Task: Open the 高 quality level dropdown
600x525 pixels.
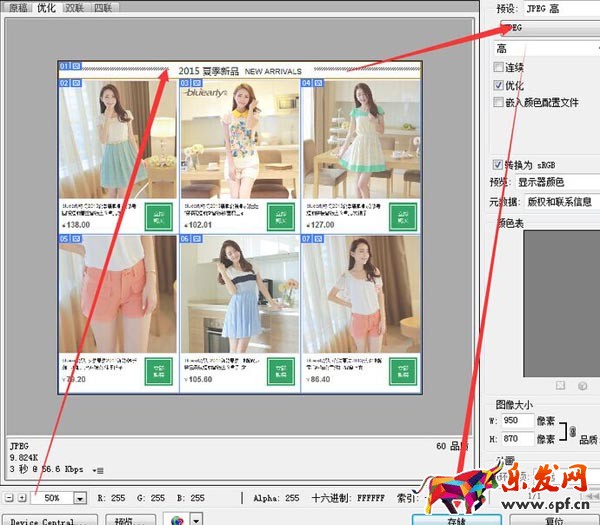Action: [x=545, y=48]
